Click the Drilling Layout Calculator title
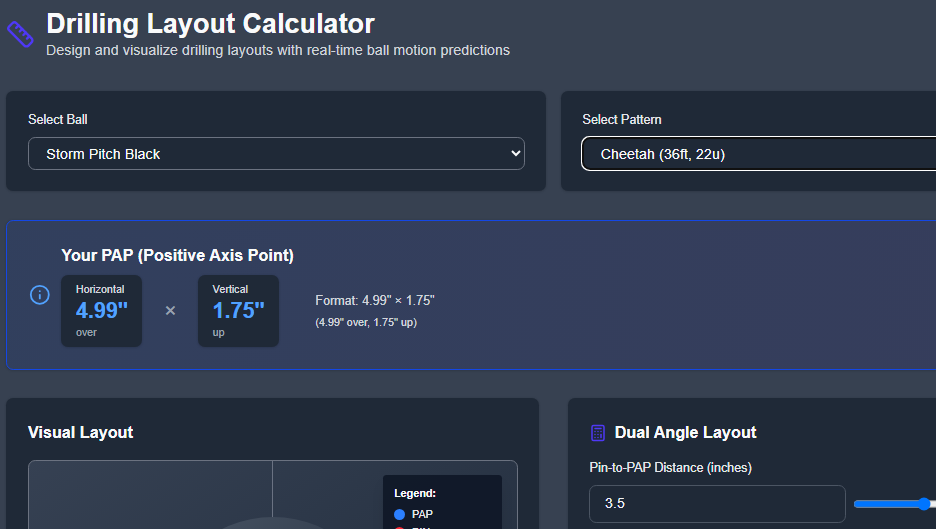936x529 pixels. (211, 23)
